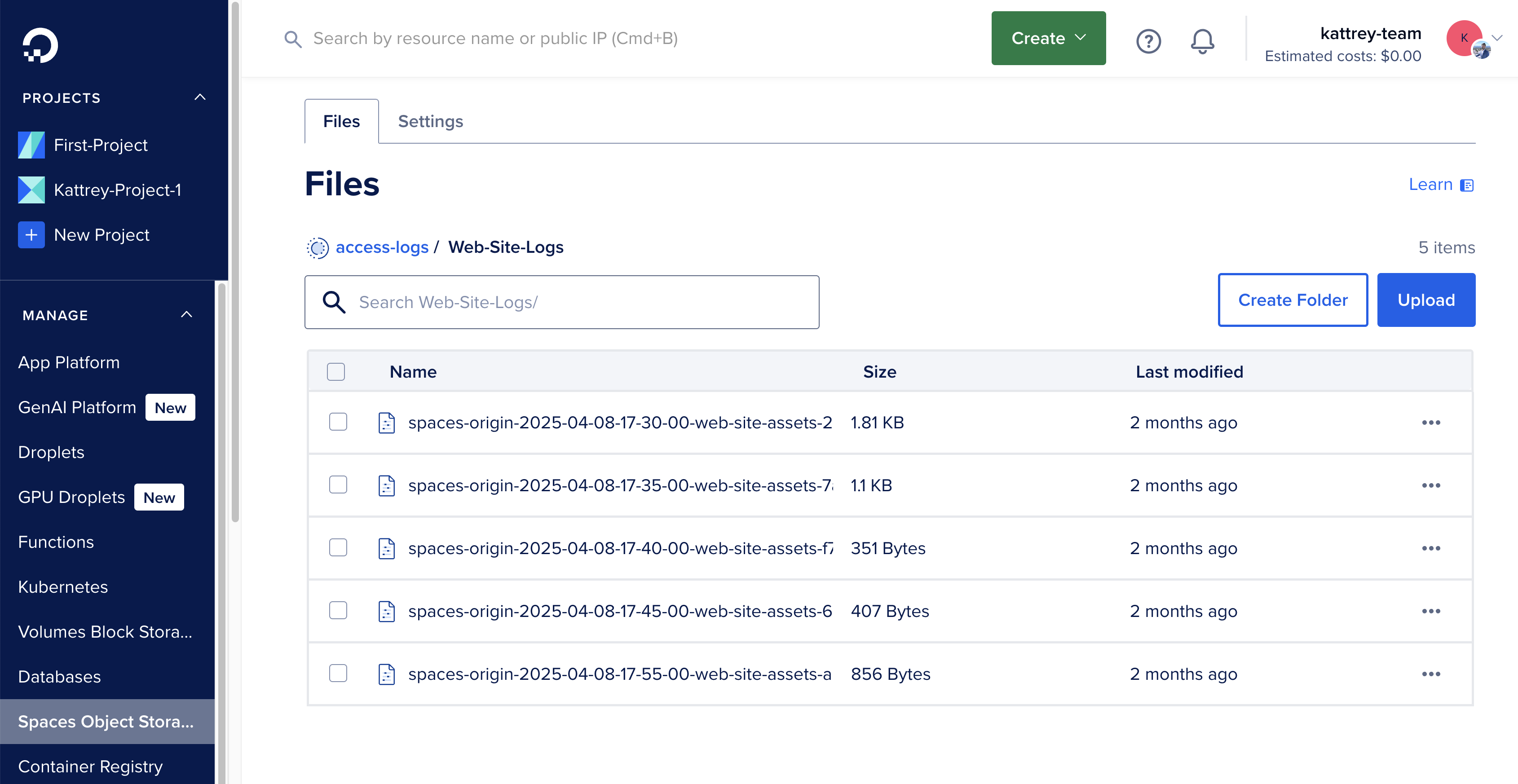
Task: Open the help question mark icon
Action: (1148, 41)
